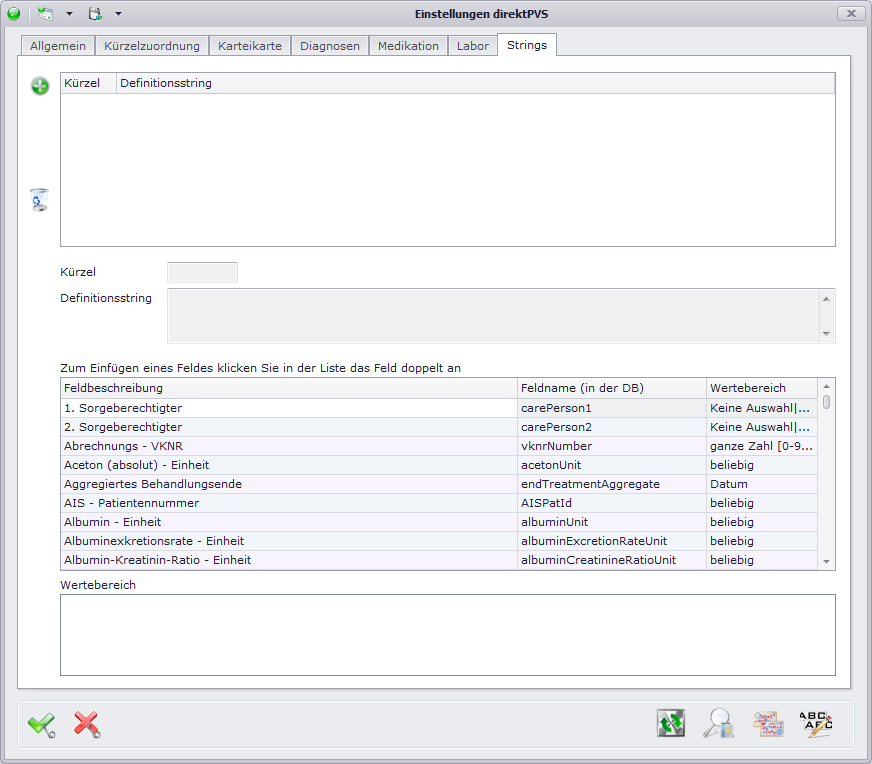Click field list scroll down arrow
This screenshot has height=764, width=872.
point(826,562)
